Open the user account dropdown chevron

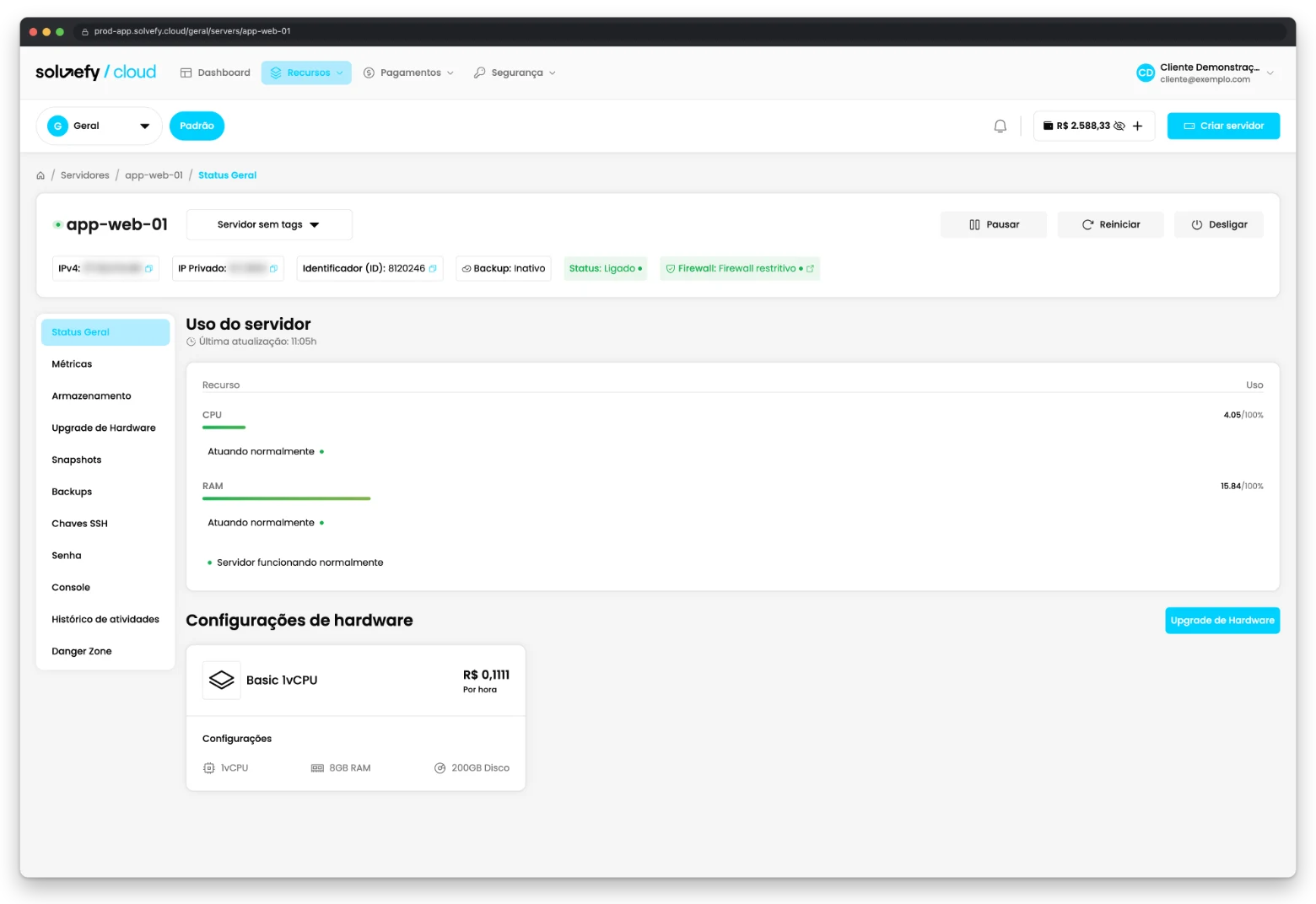point(1270,73)
